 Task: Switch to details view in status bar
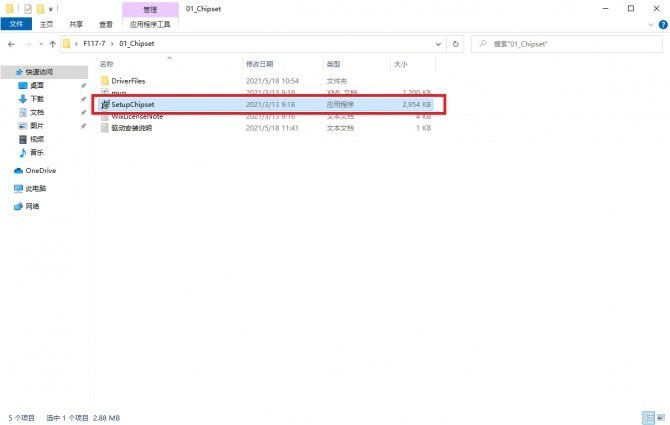[x=649, y=418]
